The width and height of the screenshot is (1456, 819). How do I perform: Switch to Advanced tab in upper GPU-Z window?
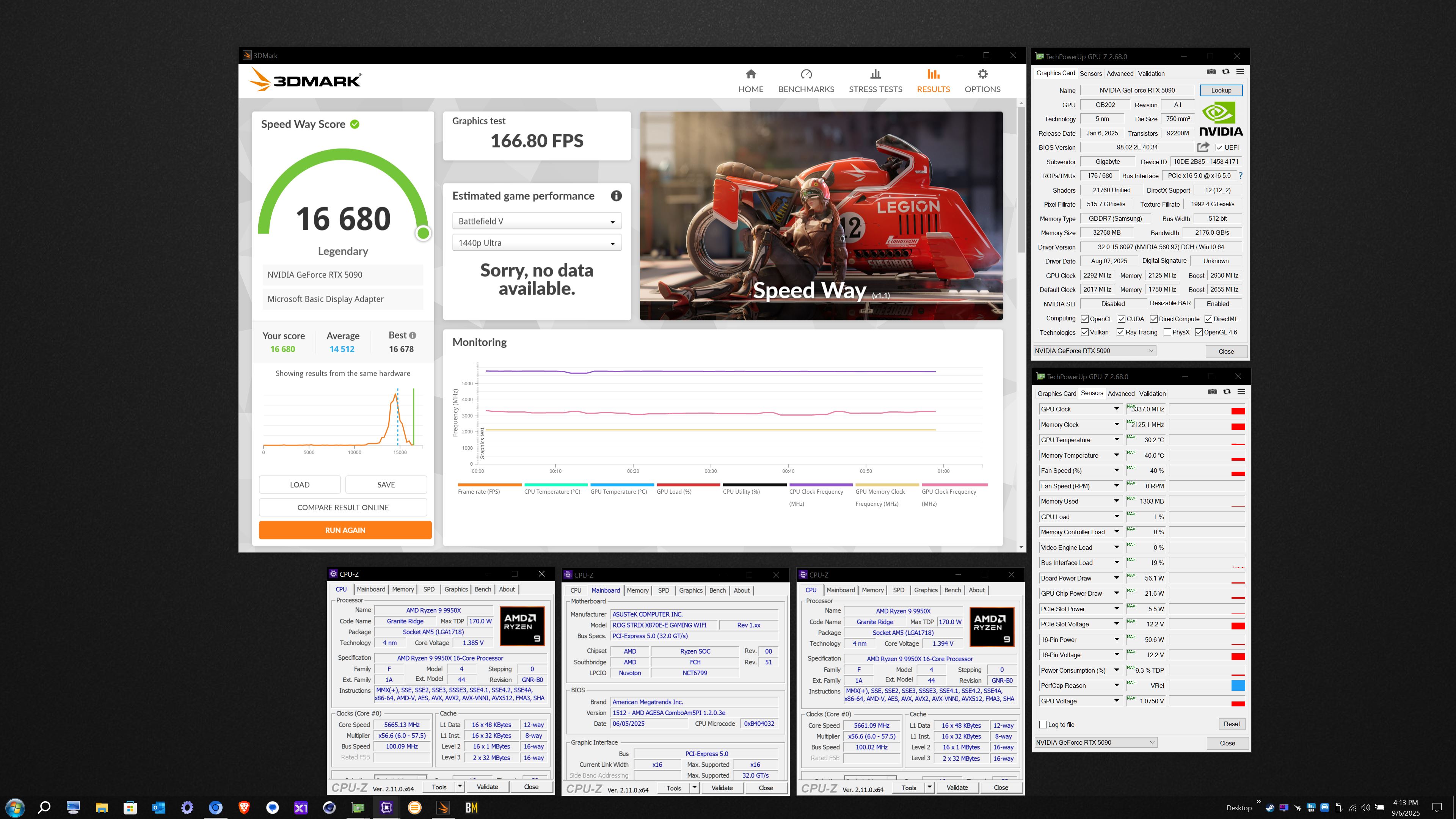(x=1120, y=74)
